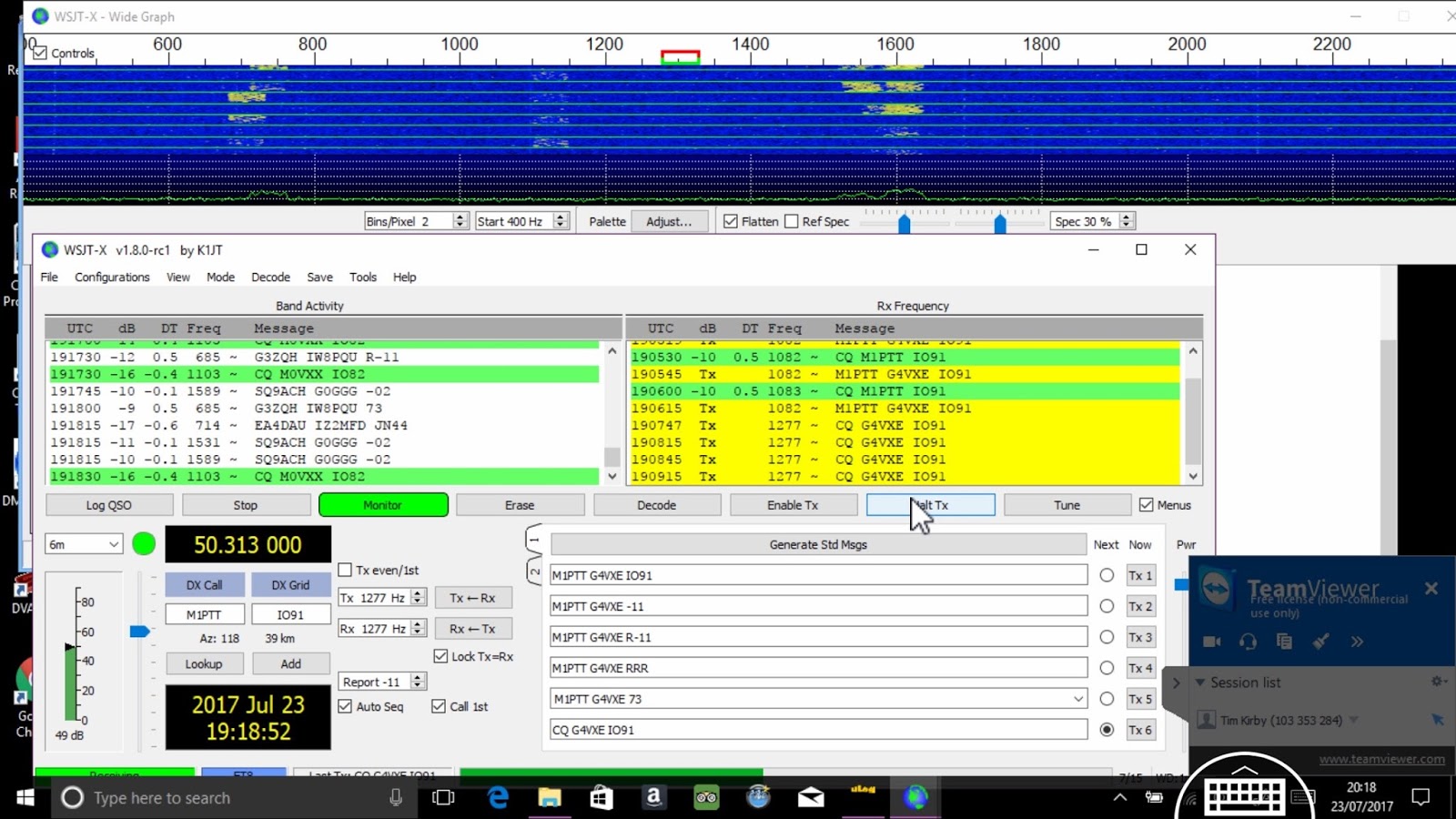Launch Microsoft Edge from the taskbar

tap(498, 798)
